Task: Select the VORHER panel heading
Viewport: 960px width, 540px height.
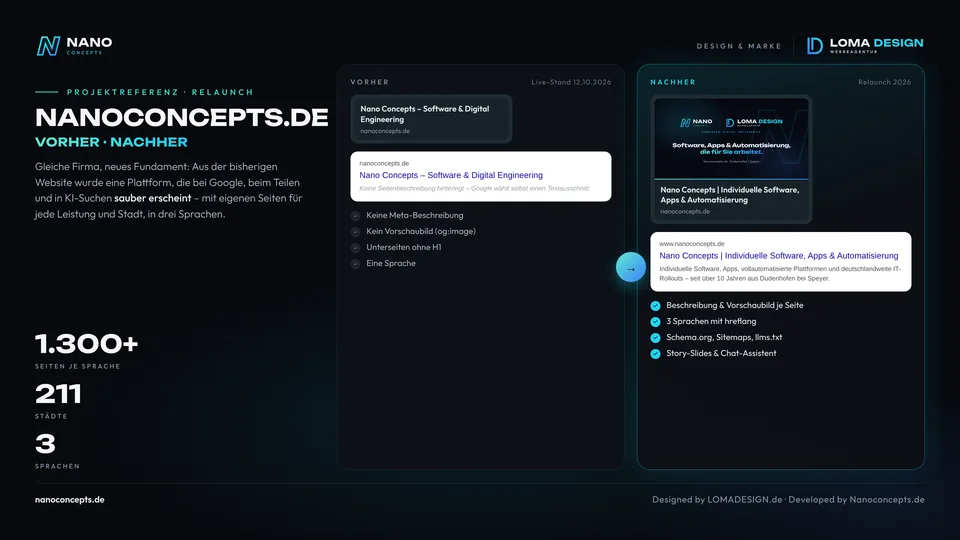Action: click(x=370, y=82)
